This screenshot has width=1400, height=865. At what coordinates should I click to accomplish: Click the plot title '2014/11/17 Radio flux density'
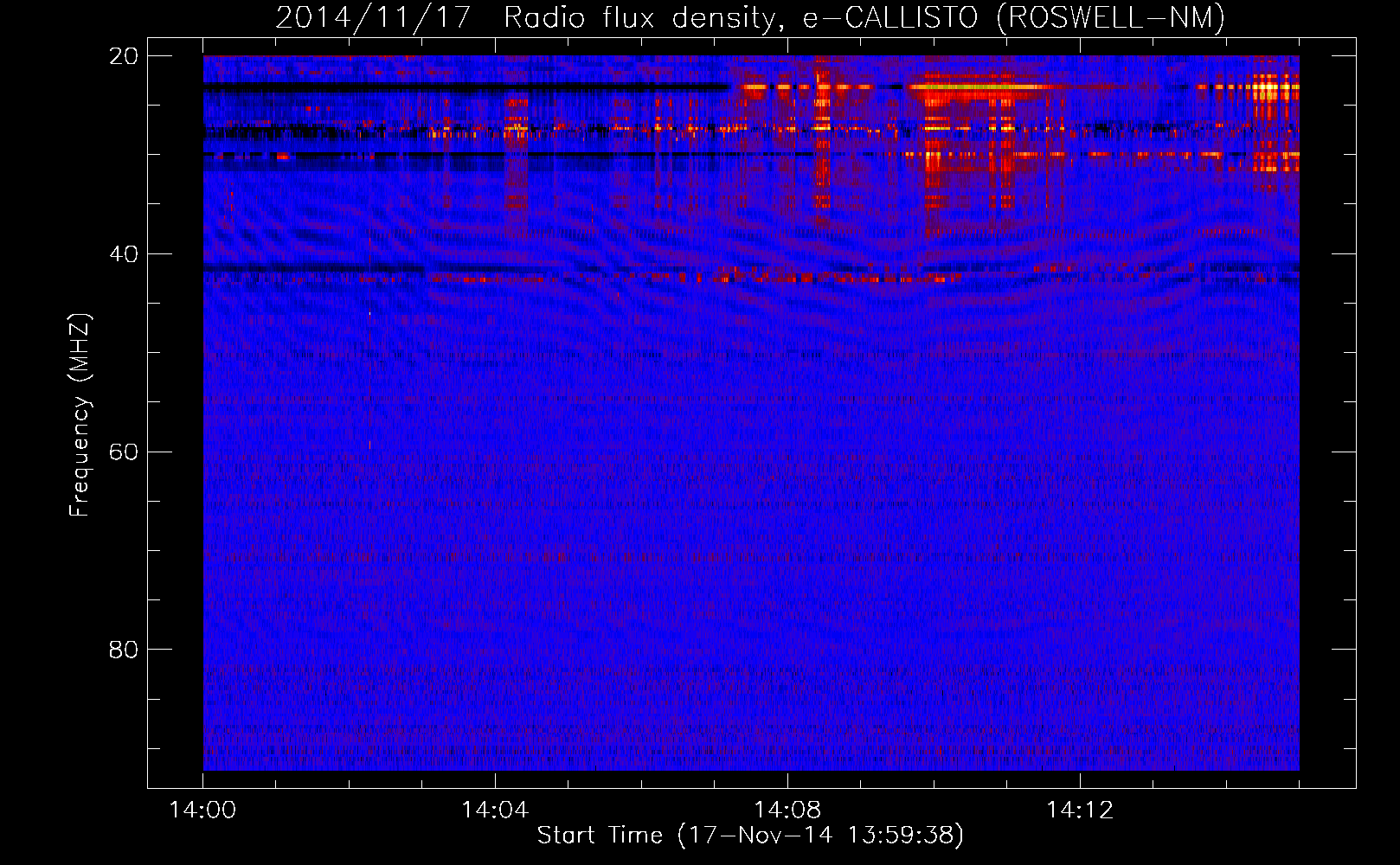pos(750,18)
